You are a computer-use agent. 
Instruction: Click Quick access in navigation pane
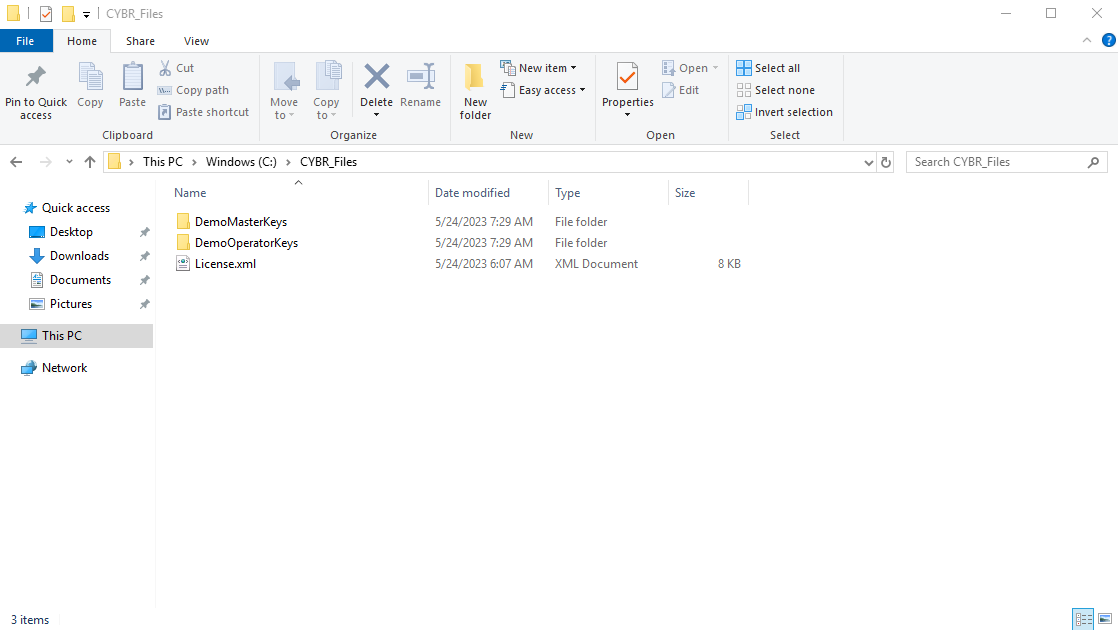[76, 208]
